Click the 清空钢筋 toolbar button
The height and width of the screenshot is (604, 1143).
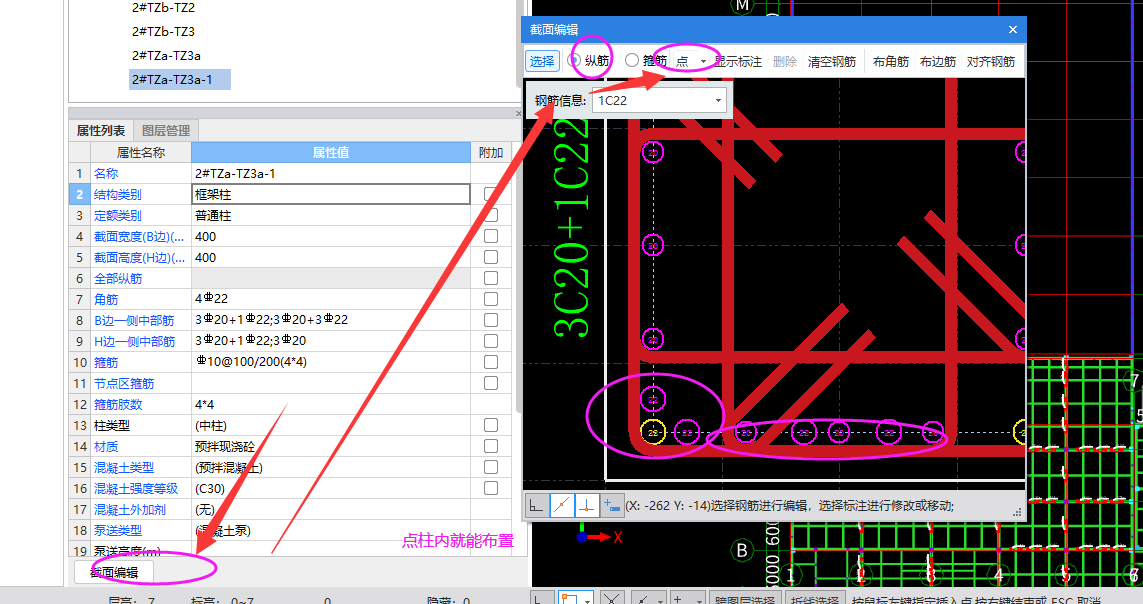[x=832, y=61]
